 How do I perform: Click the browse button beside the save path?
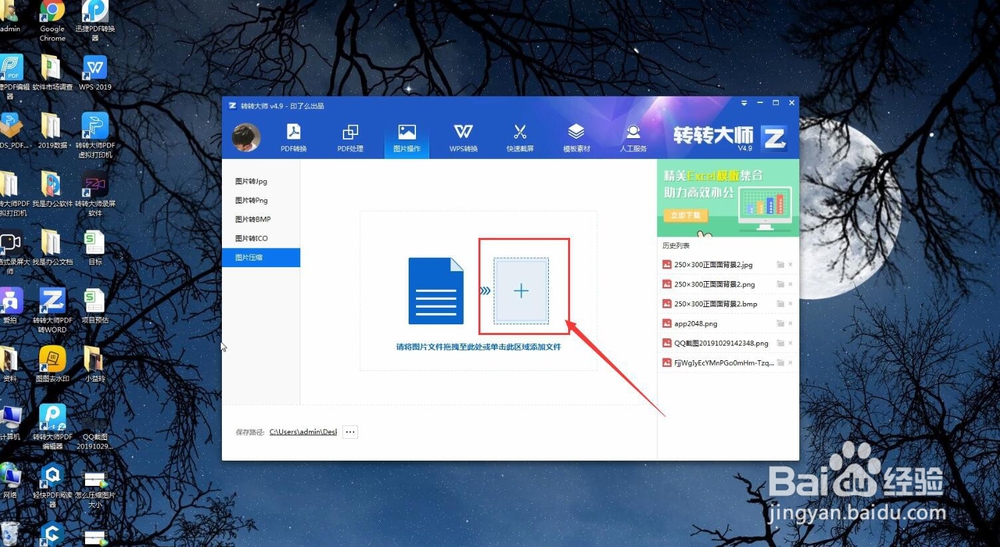coord(350,432)
